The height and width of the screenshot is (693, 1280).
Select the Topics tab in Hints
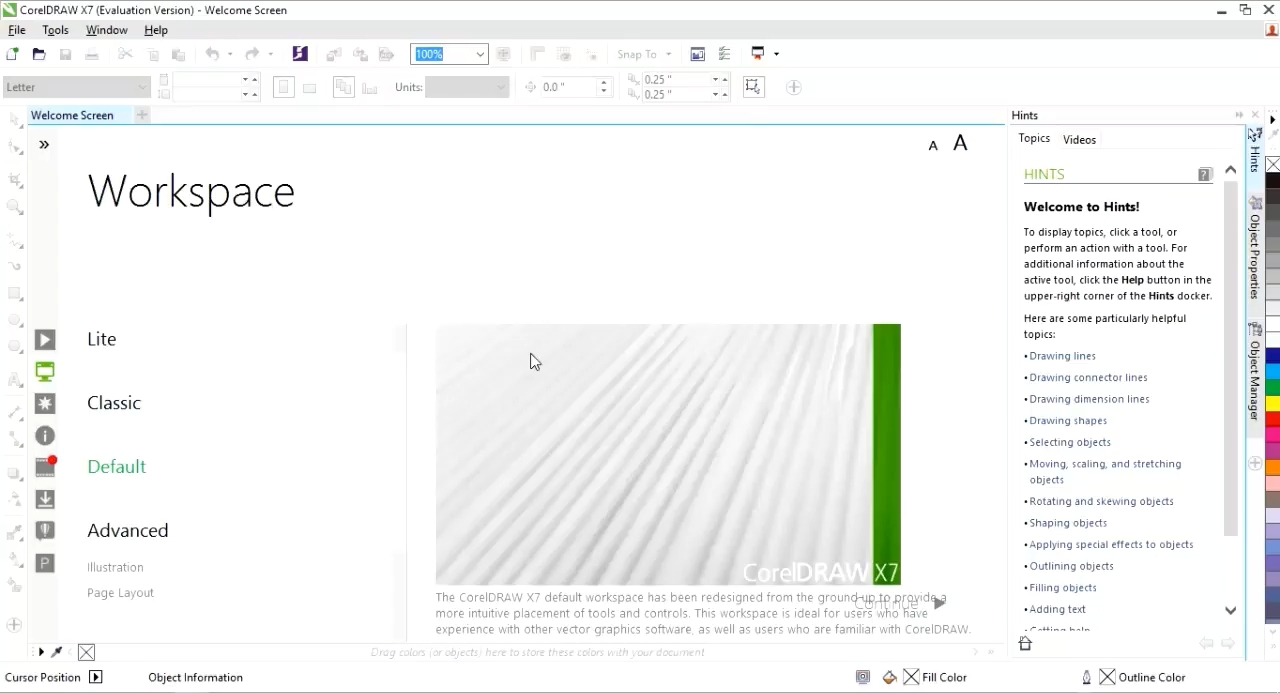click(1034, 139)
